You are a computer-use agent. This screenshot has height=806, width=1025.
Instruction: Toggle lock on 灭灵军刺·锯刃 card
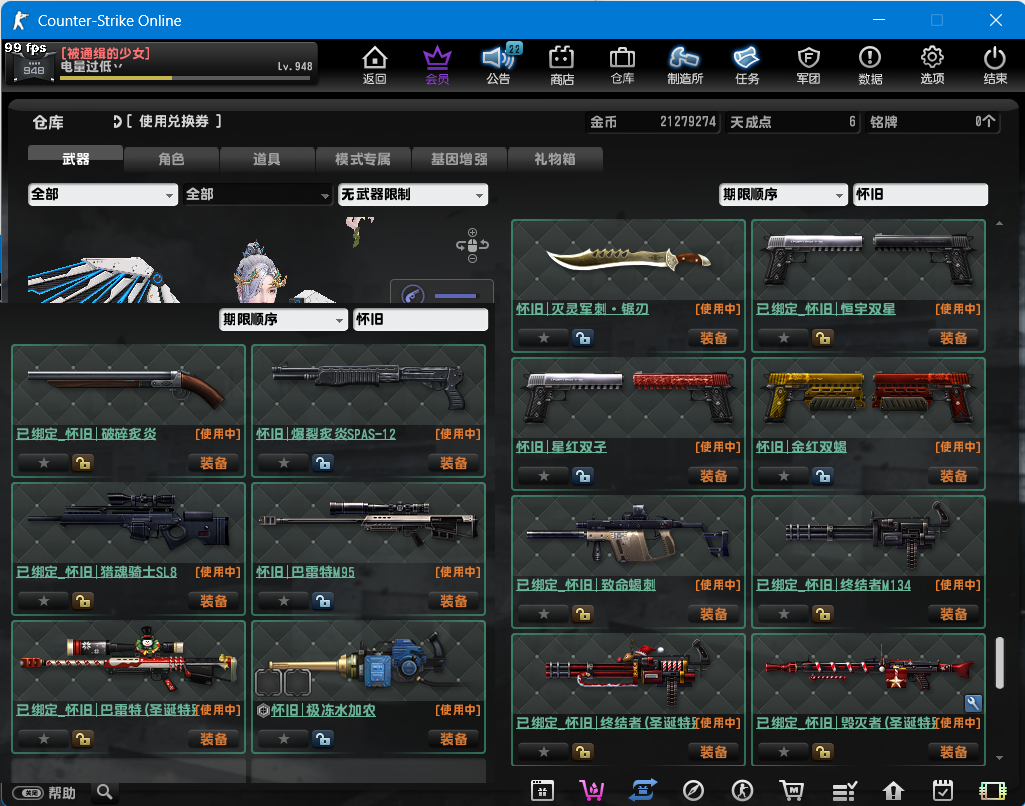(x=583, y=338)
